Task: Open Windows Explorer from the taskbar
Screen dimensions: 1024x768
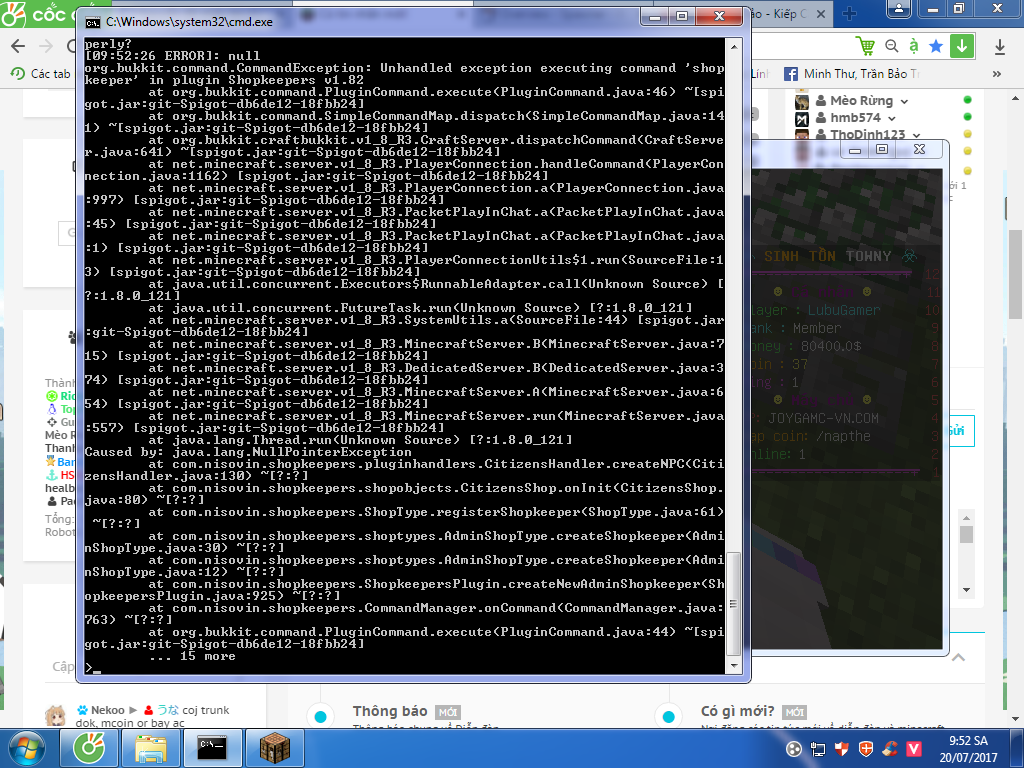Action: point(150,748)
